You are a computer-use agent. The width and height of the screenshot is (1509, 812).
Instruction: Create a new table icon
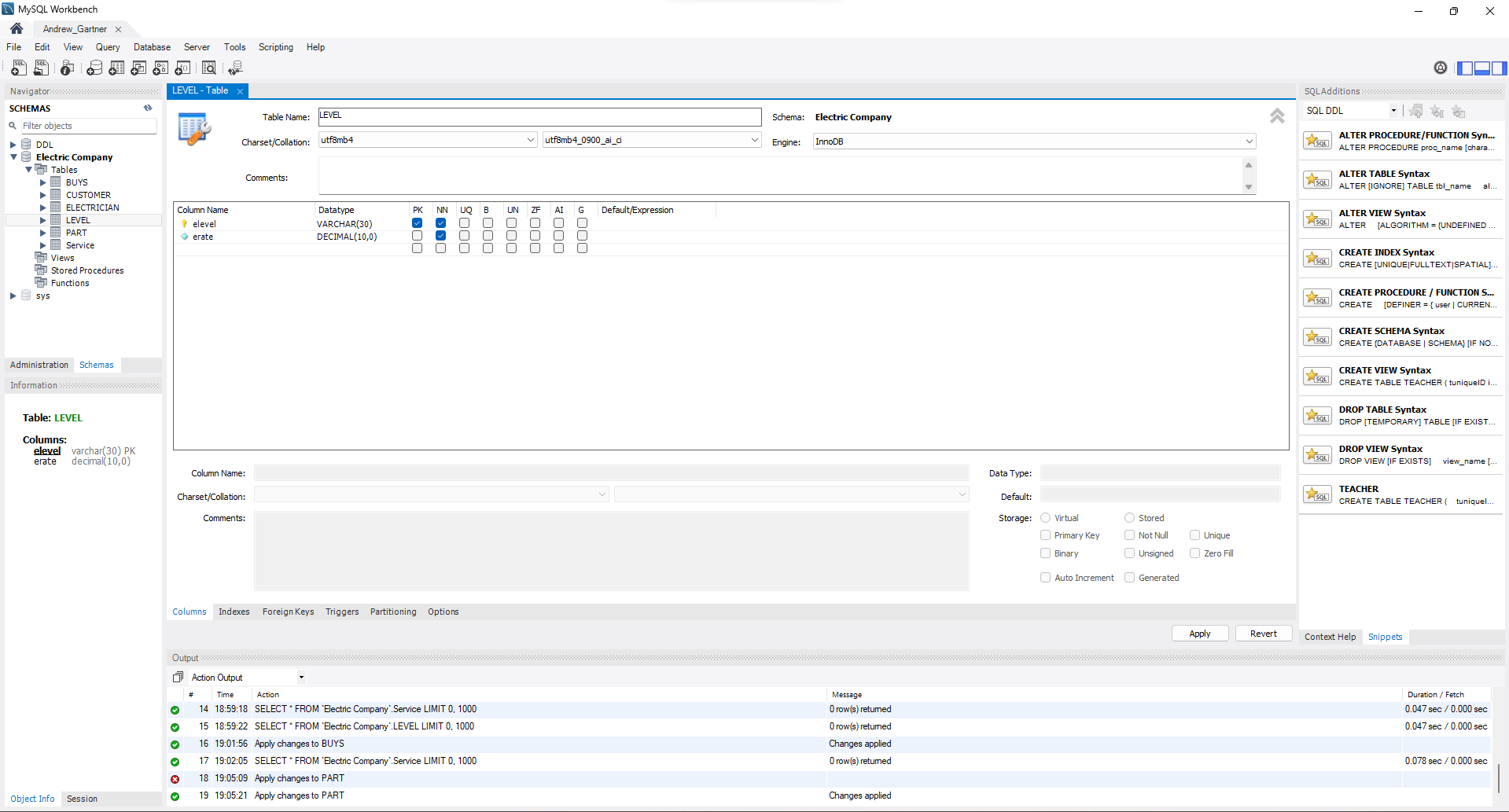coord(116,68)
